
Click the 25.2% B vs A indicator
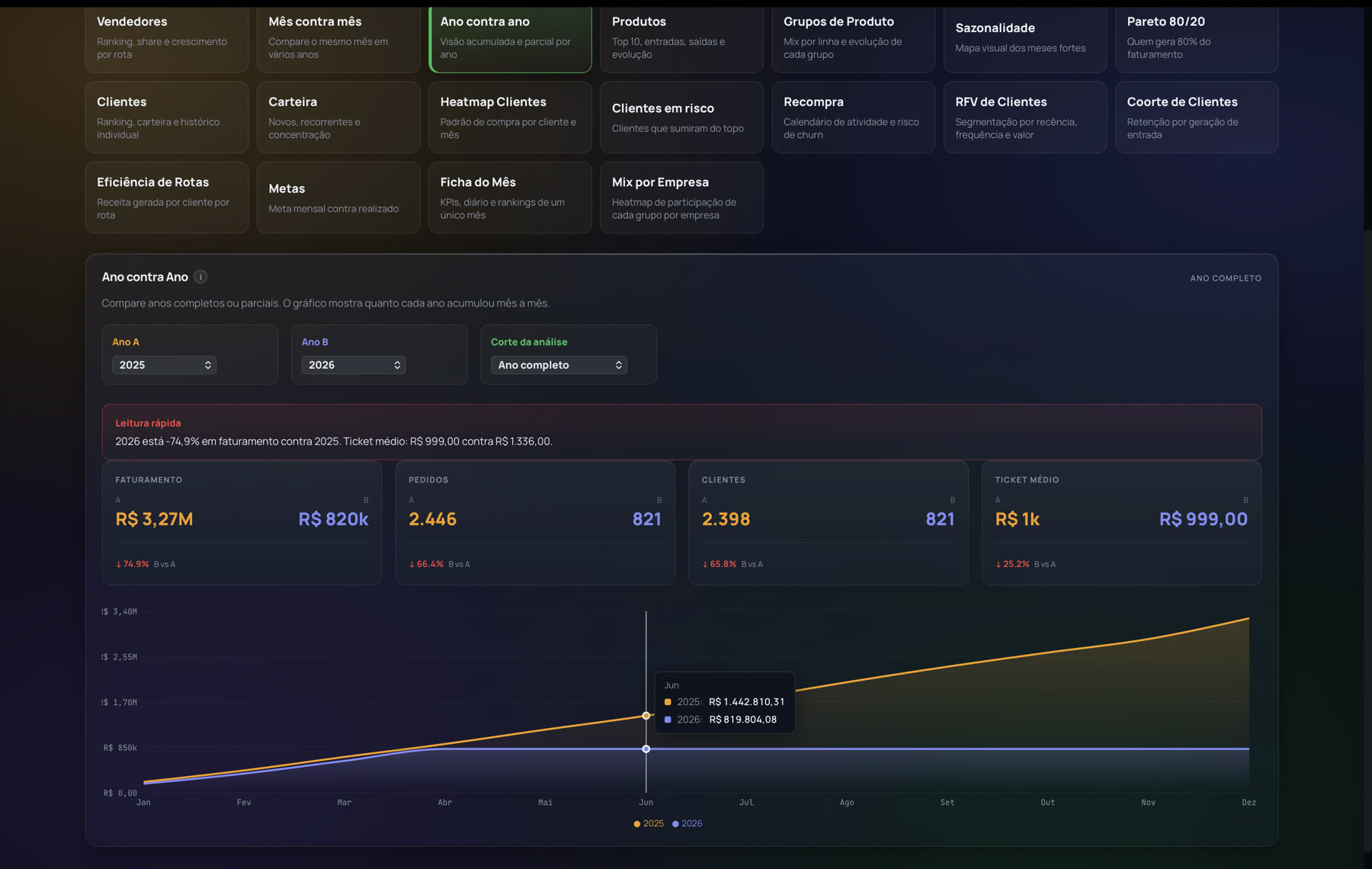1025,564
